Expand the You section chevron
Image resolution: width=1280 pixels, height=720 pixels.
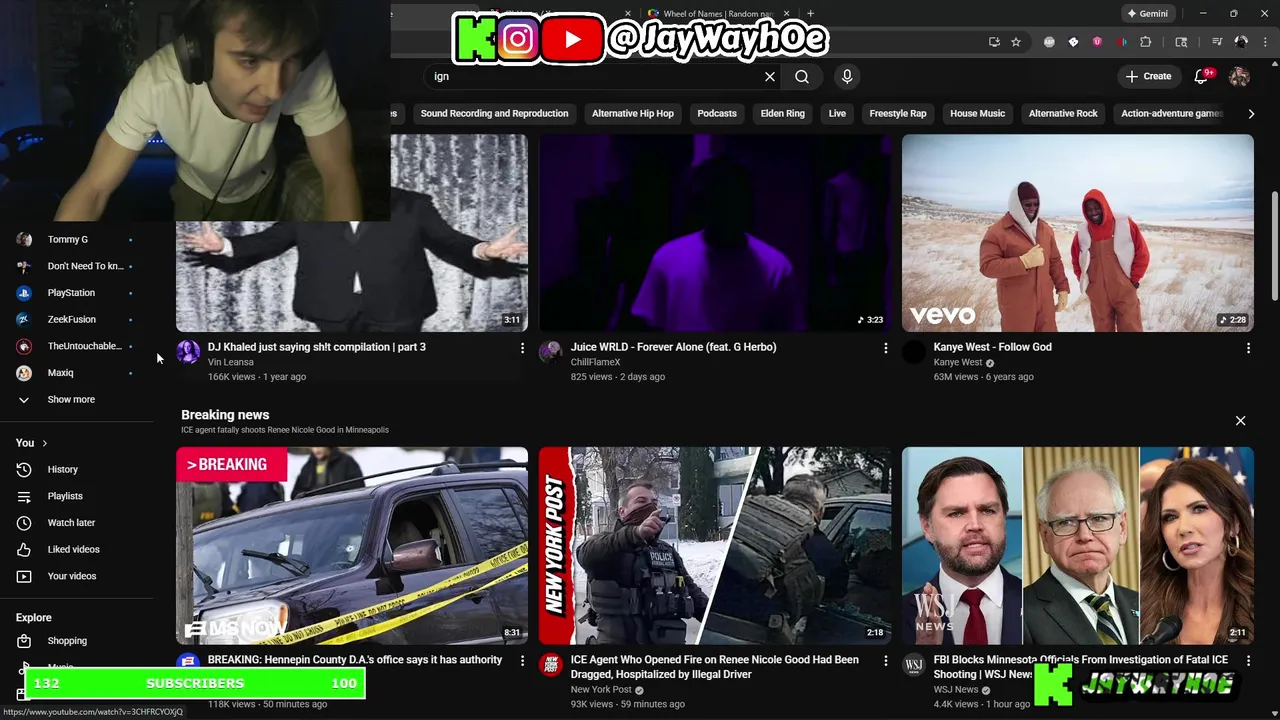click(44, 443)
